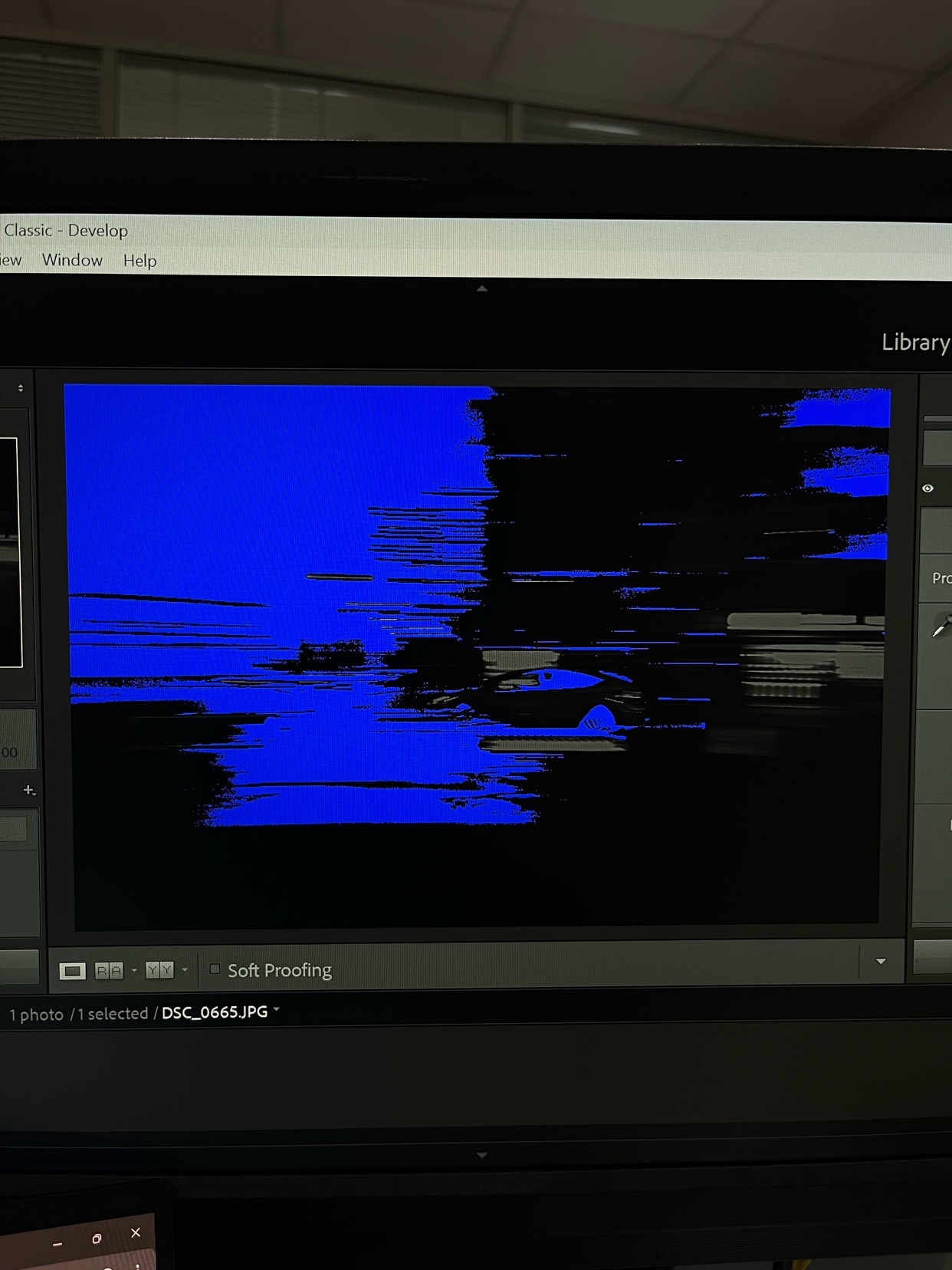Open the Window menu

[72, 260]
